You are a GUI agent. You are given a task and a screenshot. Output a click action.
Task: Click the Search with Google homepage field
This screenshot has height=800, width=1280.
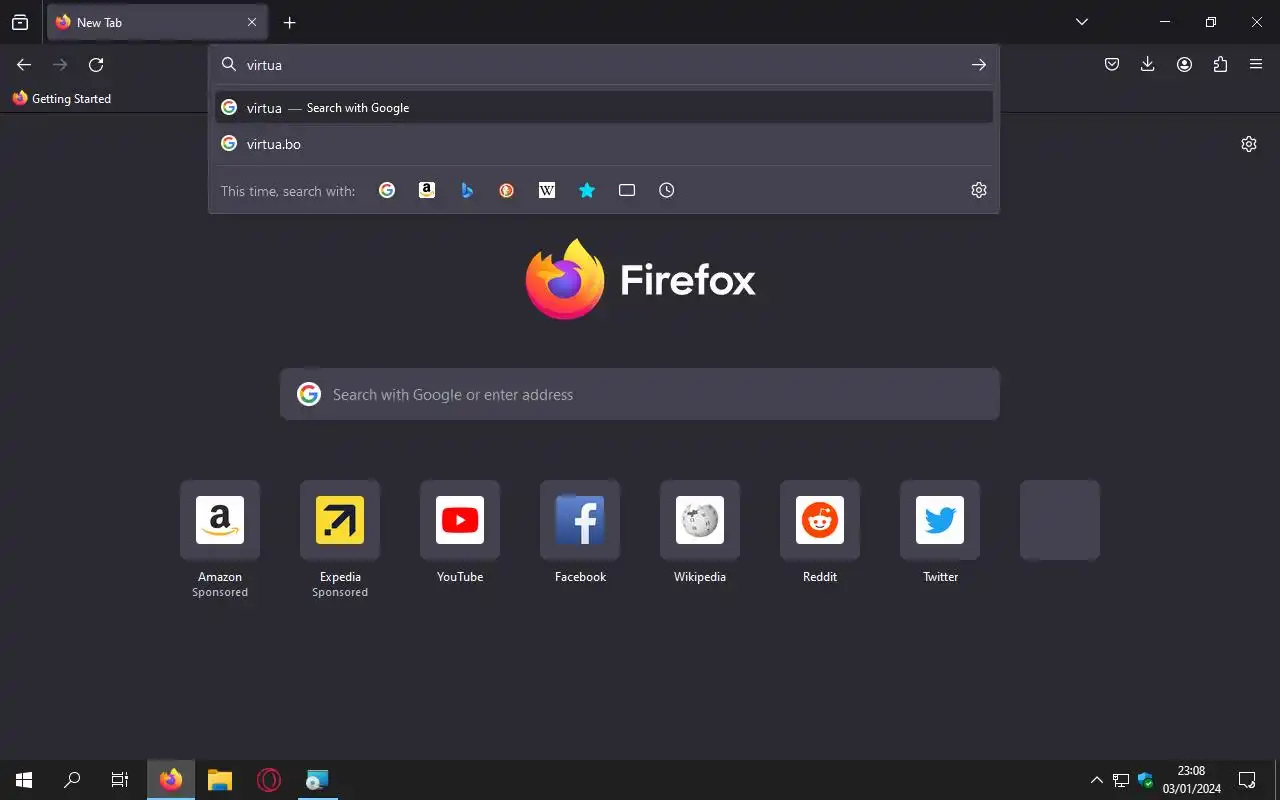click(x=640, y=394)
